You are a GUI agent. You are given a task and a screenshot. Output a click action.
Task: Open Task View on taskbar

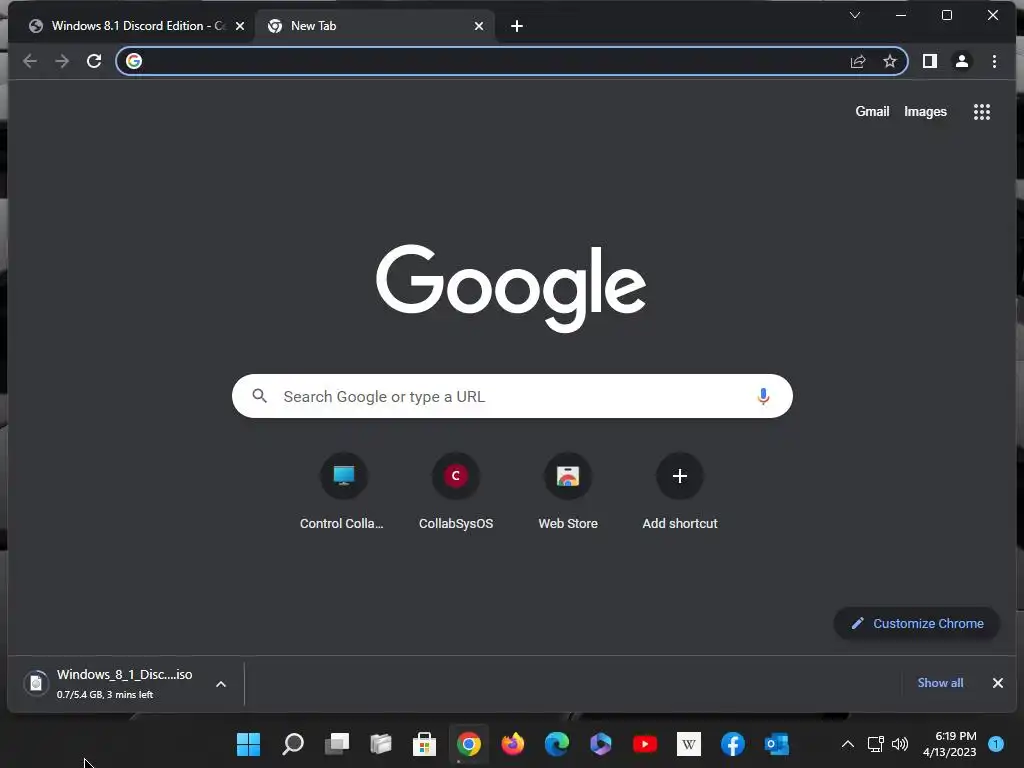[337, 744]
